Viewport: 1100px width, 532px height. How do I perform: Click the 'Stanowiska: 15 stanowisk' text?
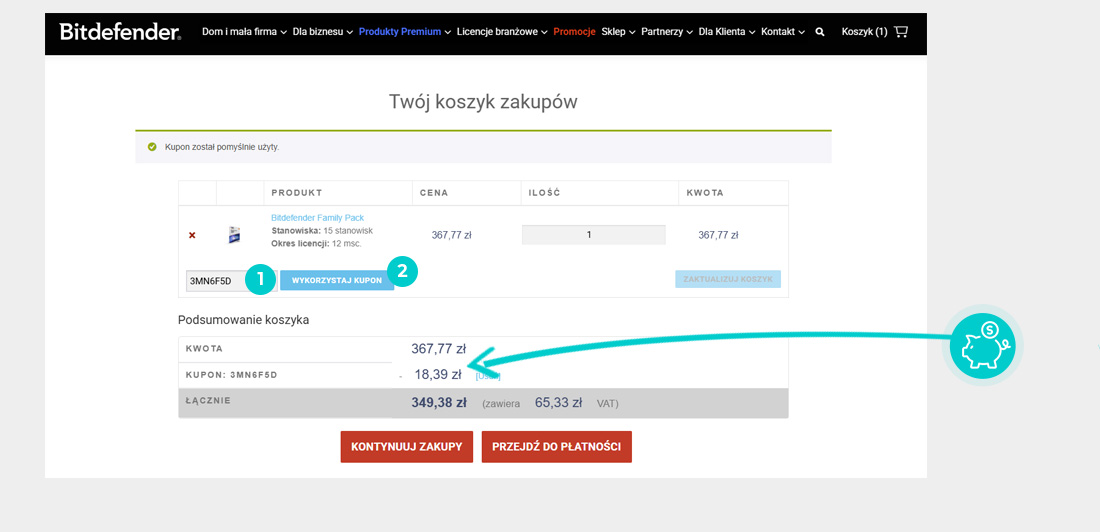(321, 231)
